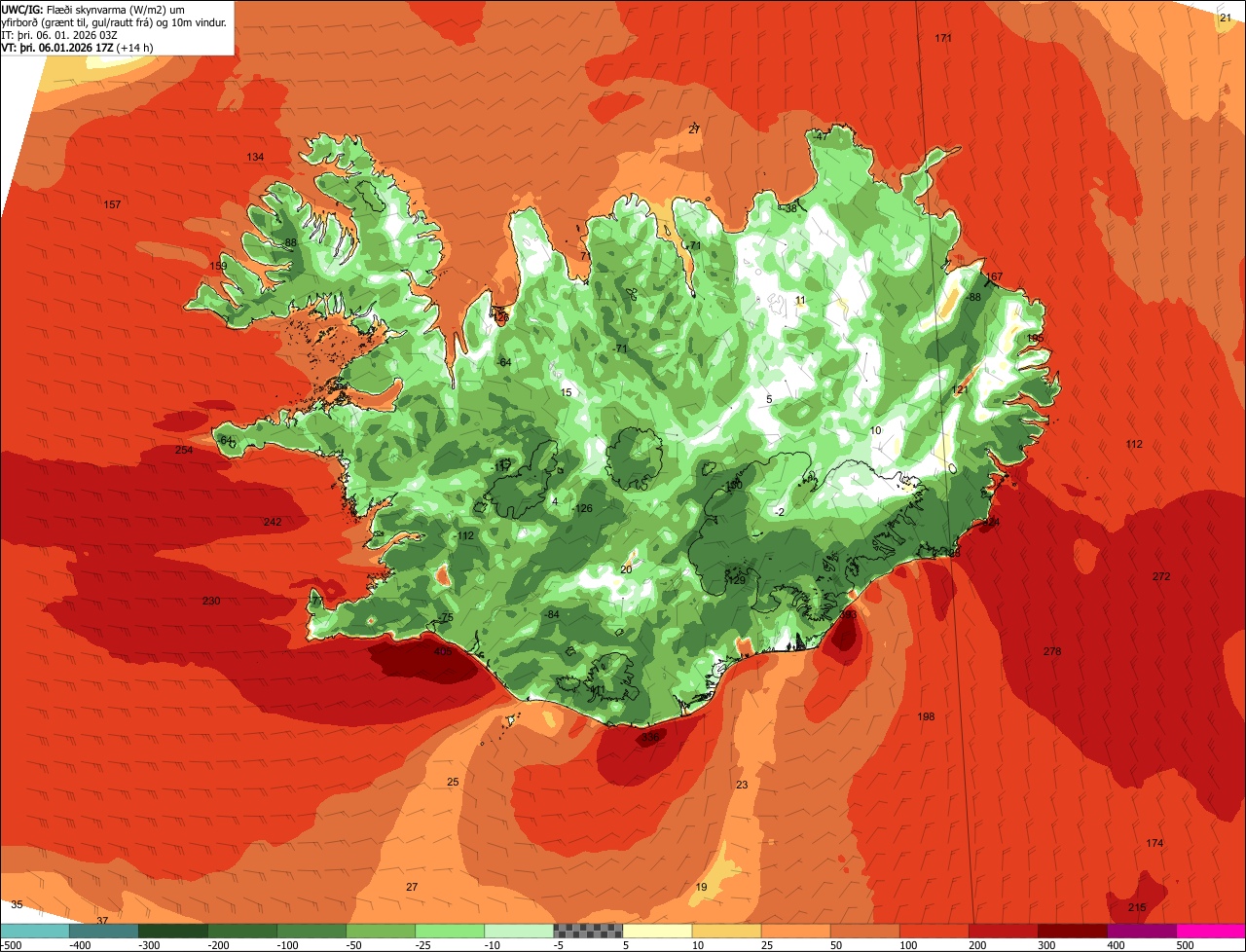Viewport: 1246px width, 952px height.
Task: Select the legend swatch between 100 and 200
Action: pyautogui.click(x=934, y=931)
